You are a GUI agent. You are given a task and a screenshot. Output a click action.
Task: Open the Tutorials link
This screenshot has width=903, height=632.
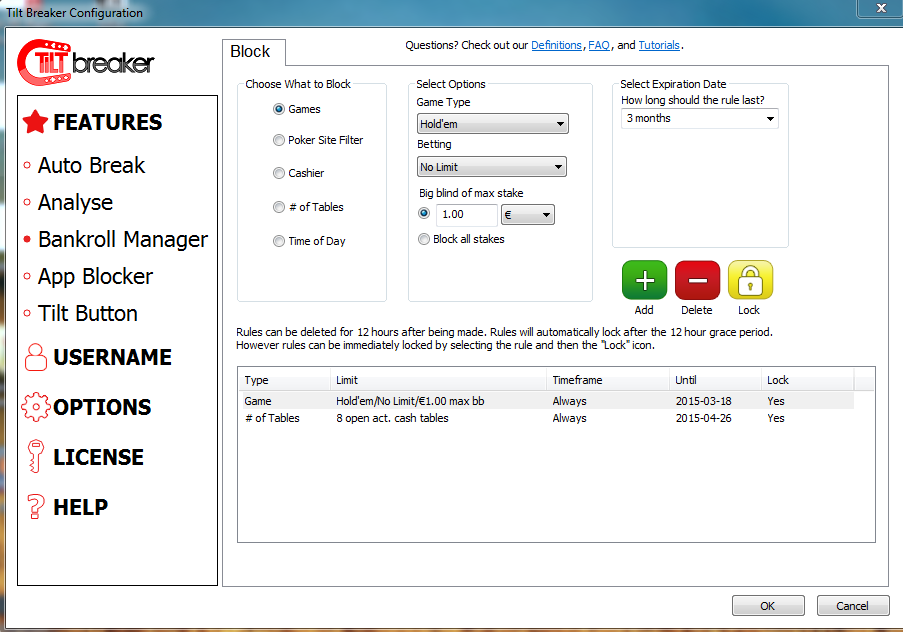tap(659, 45)
